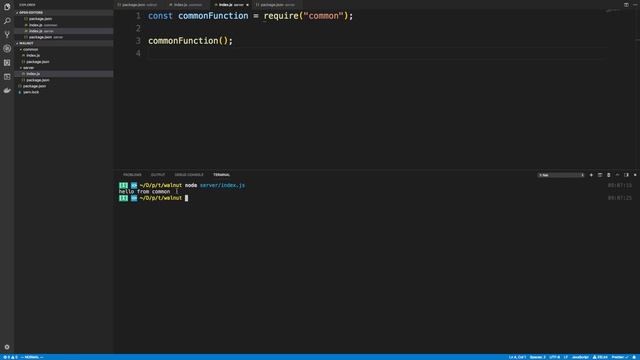640x360 pixels.
Task: Click server/index.js path in terminal
Action: (x=222, y=185)
